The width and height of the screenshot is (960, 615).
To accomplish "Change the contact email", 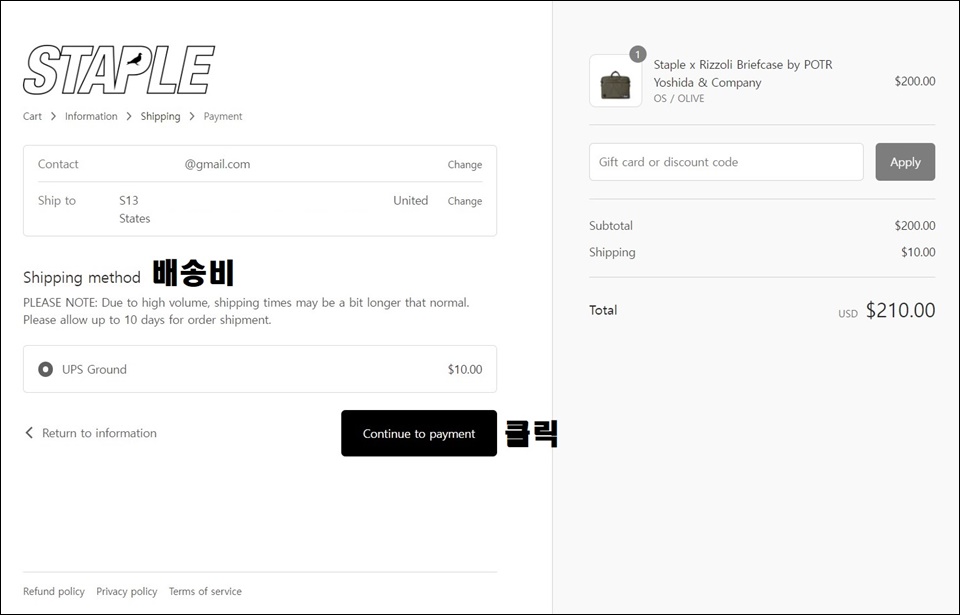I will click(x=465, y=165).
